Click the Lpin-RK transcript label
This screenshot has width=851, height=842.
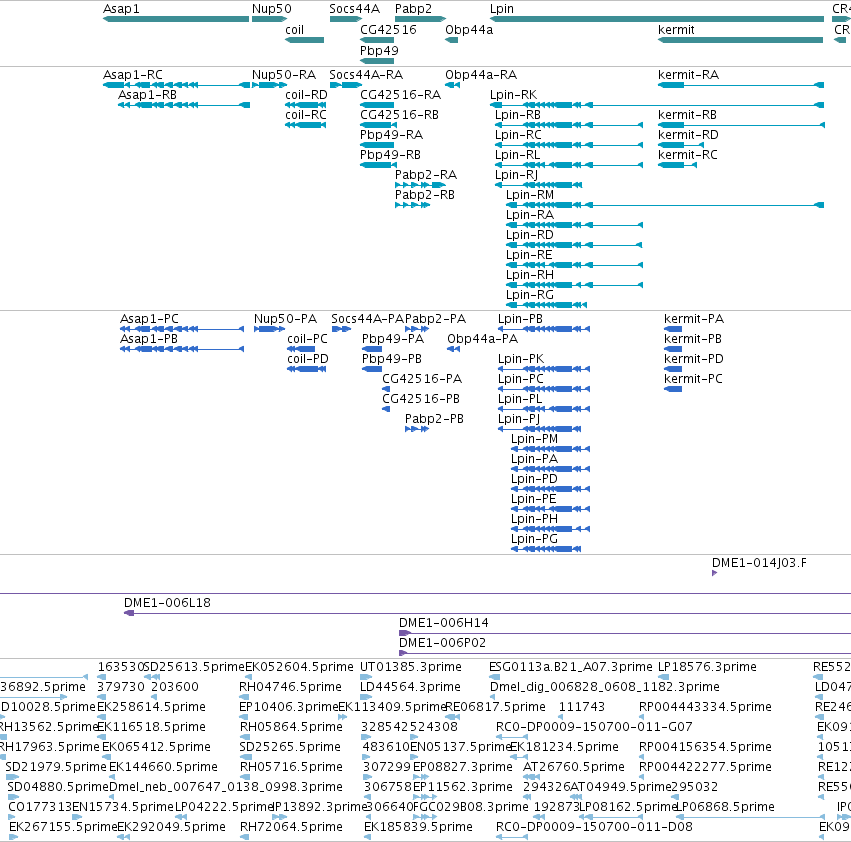tap(513, 95)
